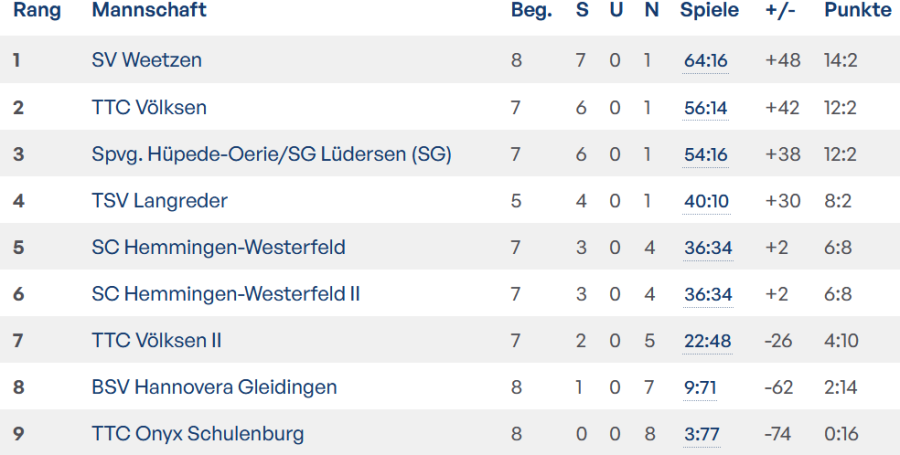Click the TTC Völksen II team link
Image resolution: width=900 pixels, height=455 pixels.
pos(156,341)
